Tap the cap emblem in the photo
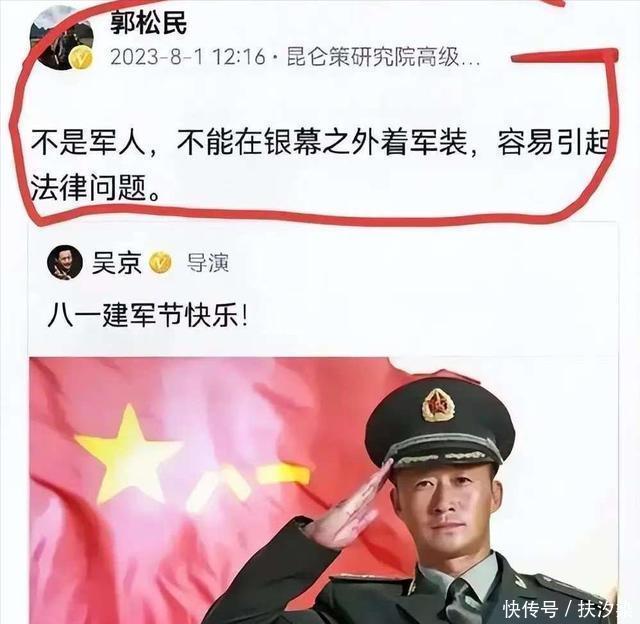Screen dimensions: 640x624 [x=438, y=406]
